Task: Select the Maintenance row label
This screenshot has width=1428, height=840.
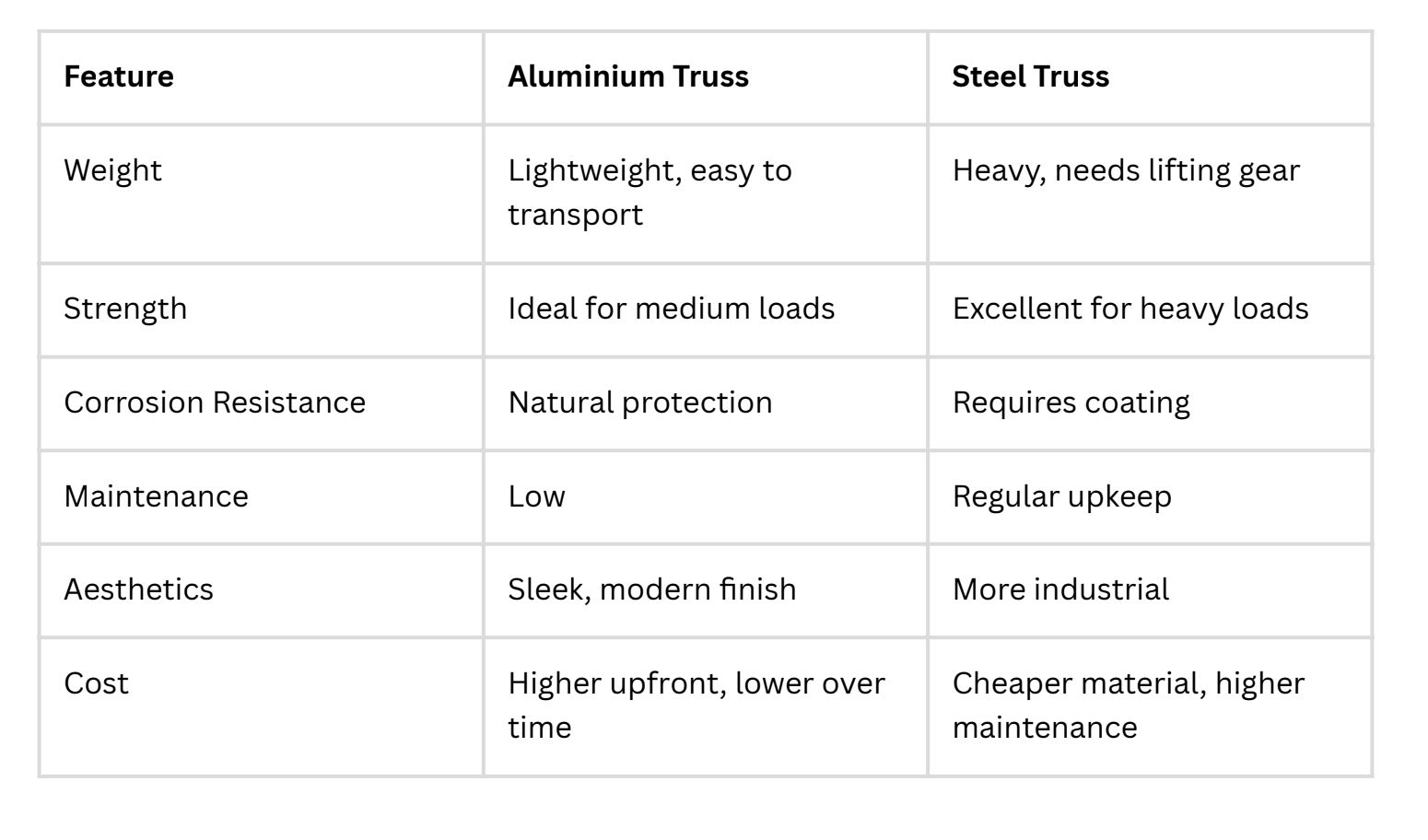Action: point(156,496)
